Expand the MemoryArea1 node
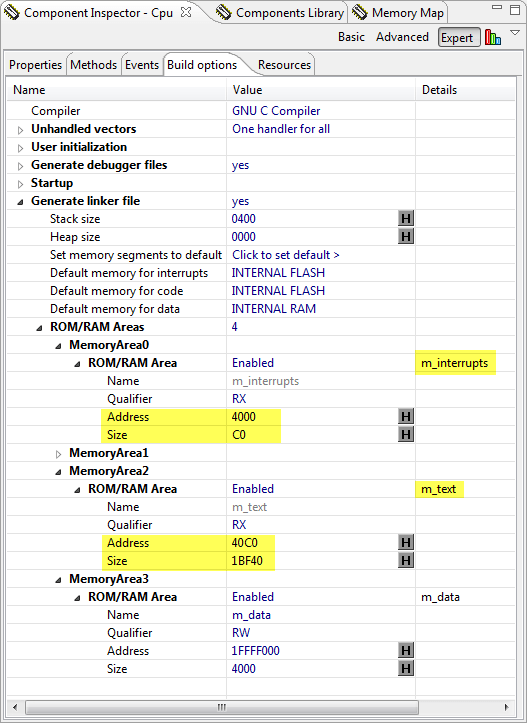The height and width of the screenshot is (723, 527). coord(59,454)
